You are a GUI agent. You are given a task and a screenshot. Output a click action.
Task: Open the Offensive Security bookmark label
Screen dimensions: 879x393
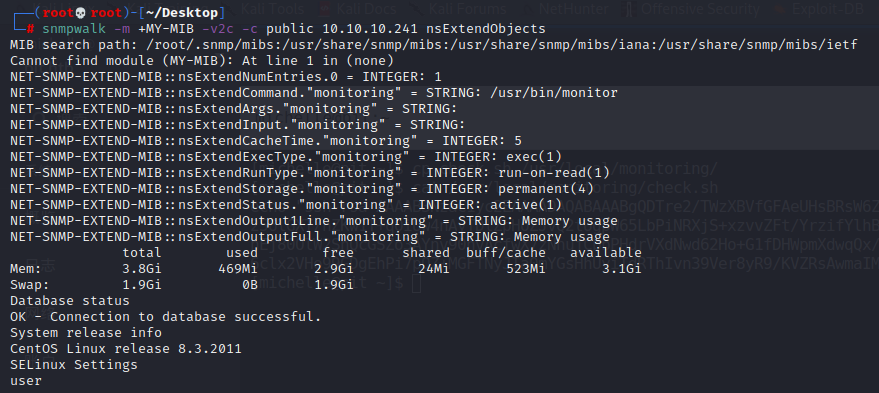click(x=700, y=9)
